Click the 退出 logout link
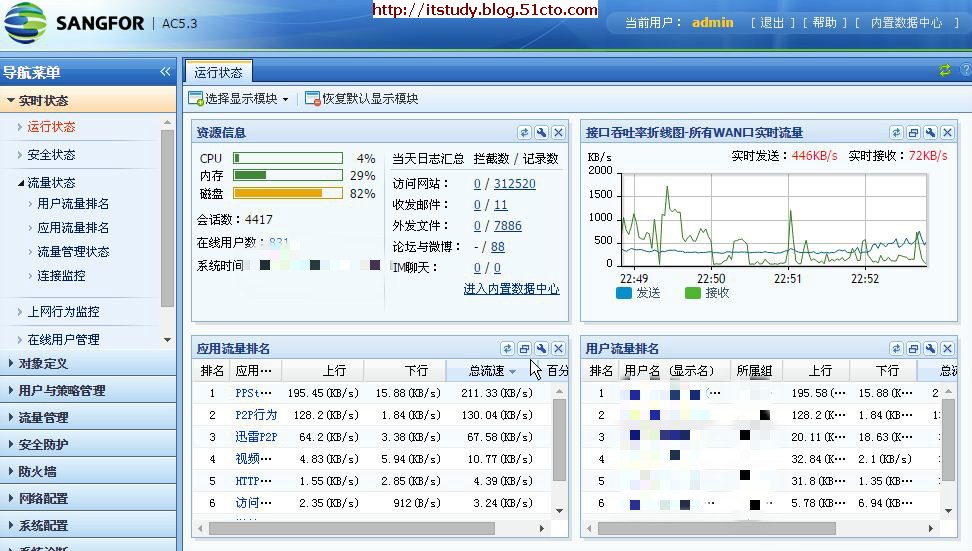The image size is (972, 551). [772, 23]
